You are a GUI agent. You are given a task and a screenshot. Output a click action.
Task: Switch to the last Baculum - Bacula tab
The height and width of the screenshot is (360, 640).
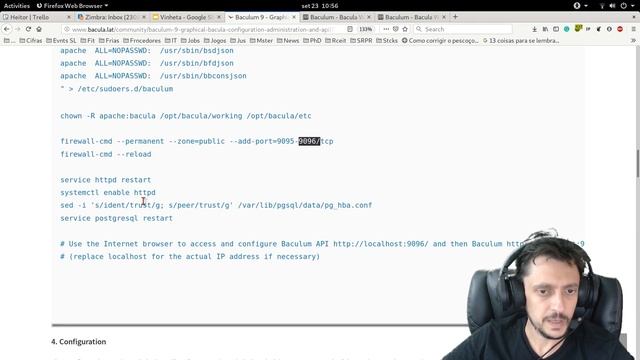411,17
